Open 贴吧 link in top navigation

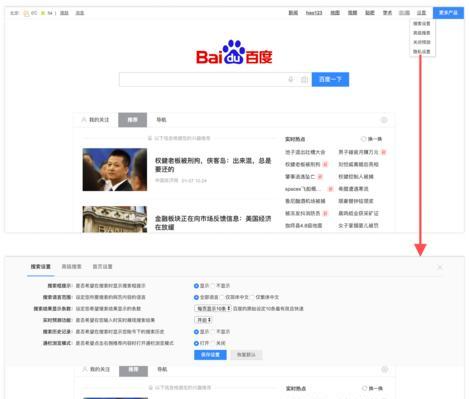370,13
